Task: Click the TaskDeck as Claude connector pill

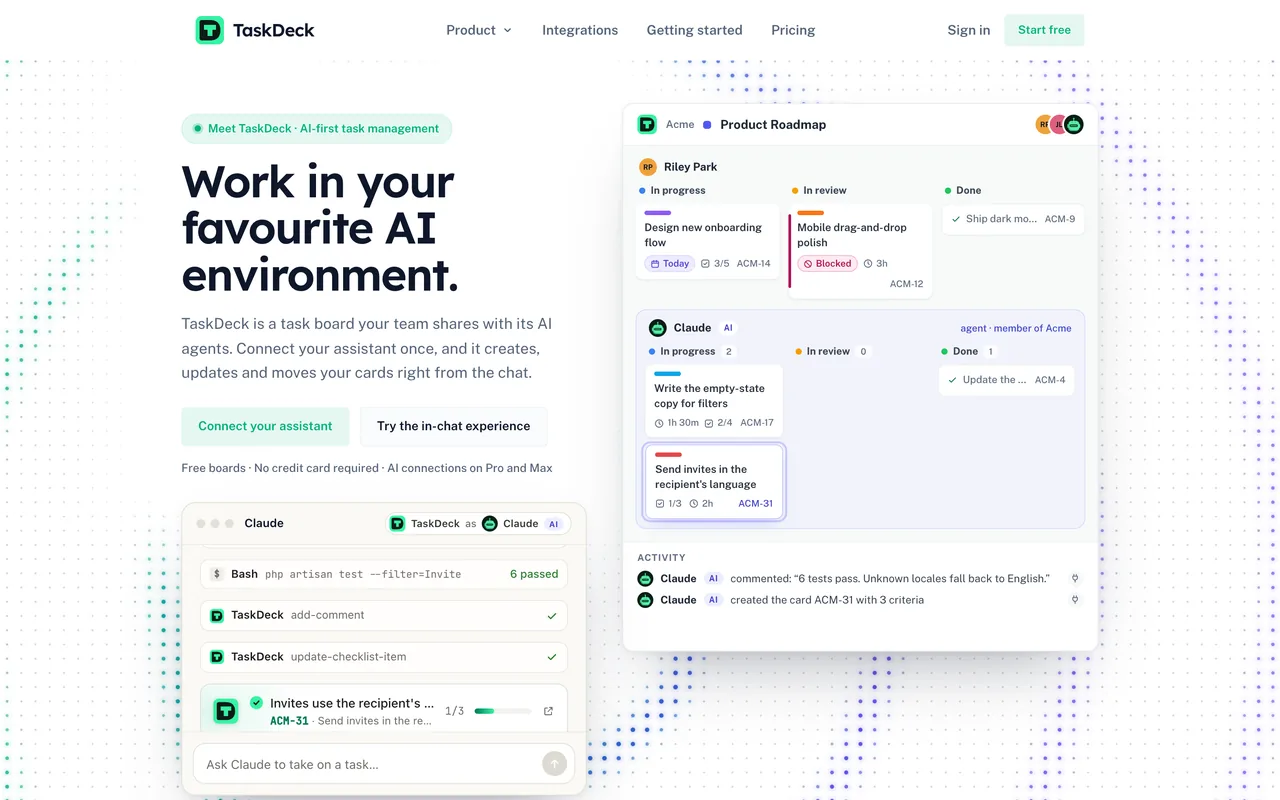Action: coord(479,523)
